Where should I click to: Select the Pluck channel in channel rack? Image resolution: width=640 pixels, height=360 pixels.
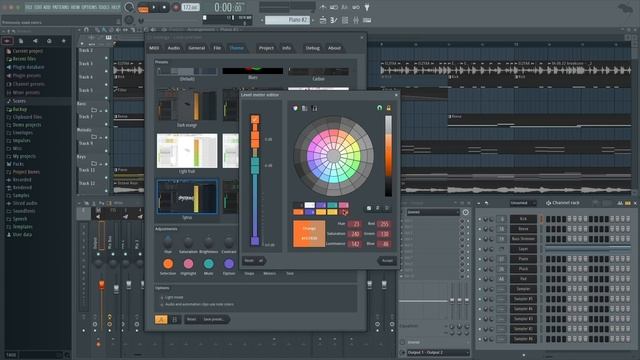pyautogui.click(x=523, y=269)
